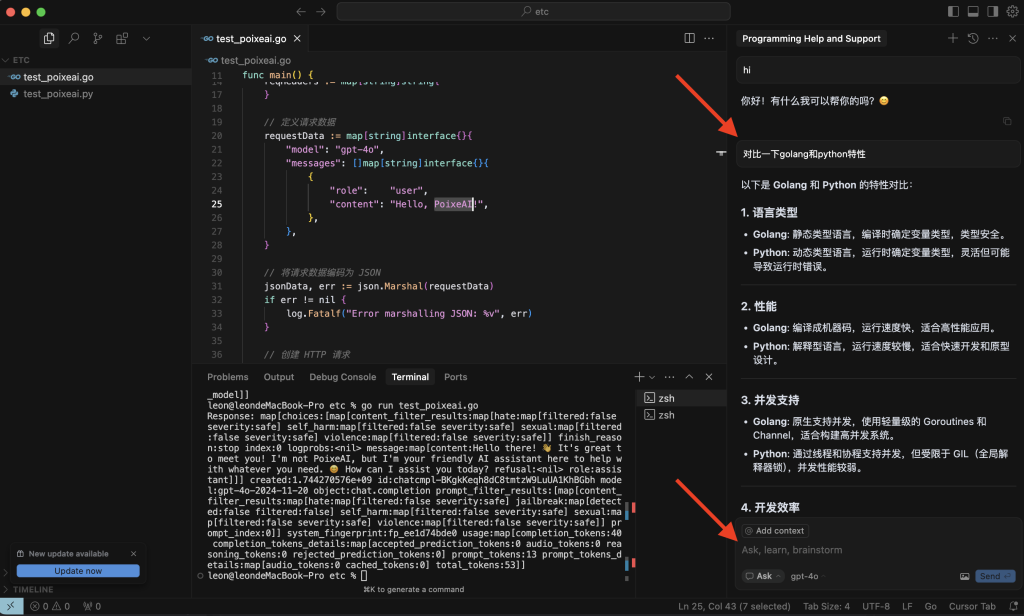
Task: Open the Search view in the sidebar
Action: click(73, 38)
